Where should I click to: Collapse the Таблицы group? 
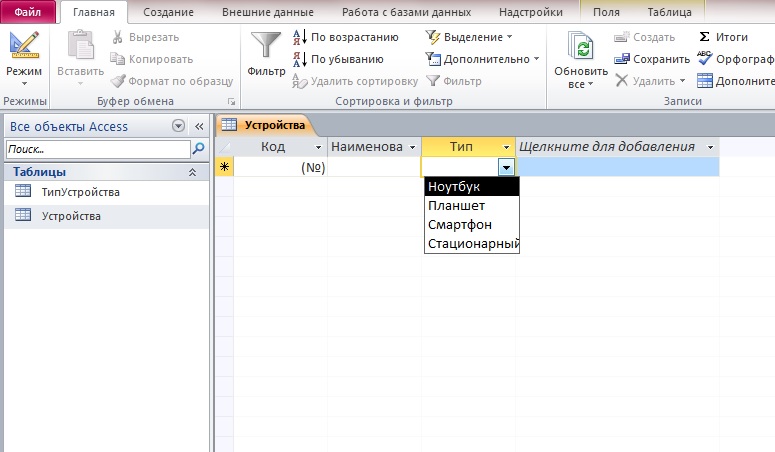pos(192,172)
